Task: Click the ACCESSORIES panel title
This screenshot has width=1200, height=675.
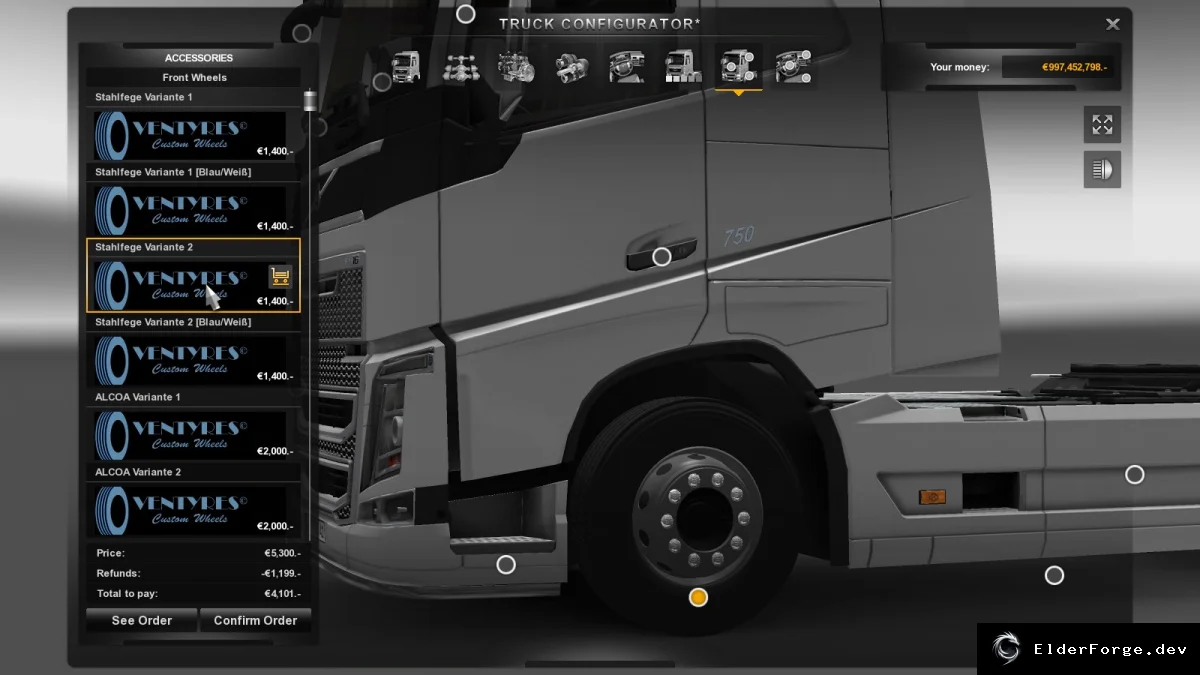Action: 199,58
